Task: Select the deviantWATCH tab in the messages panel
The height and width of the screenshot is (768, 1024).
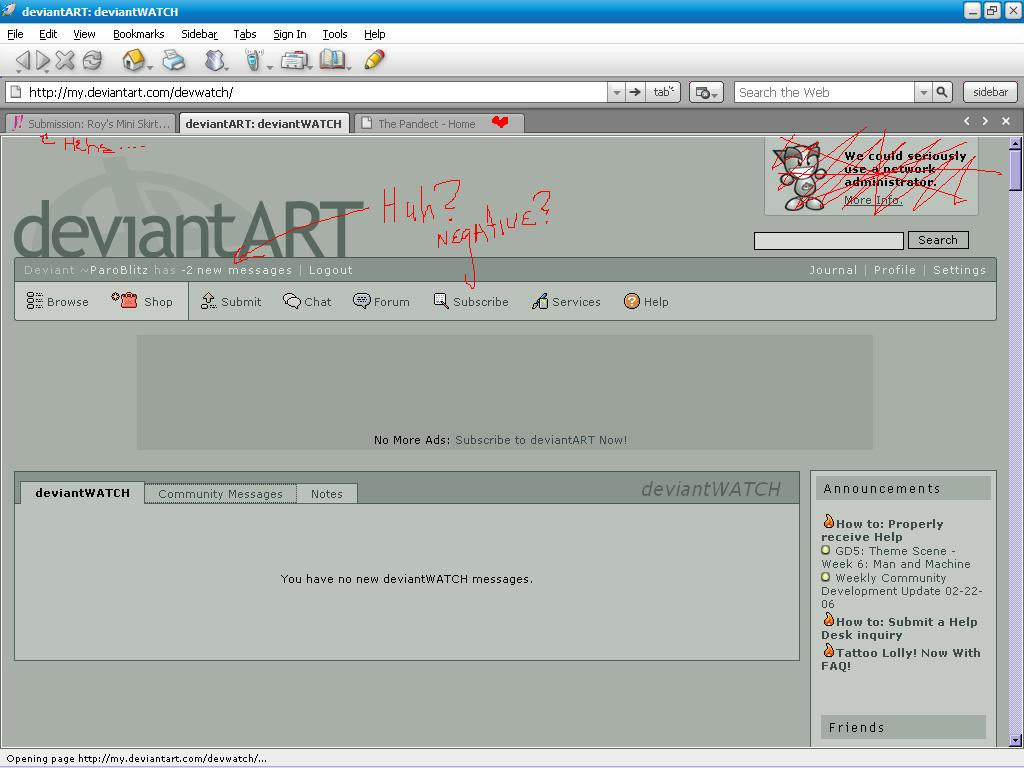Action: point(82,493)
